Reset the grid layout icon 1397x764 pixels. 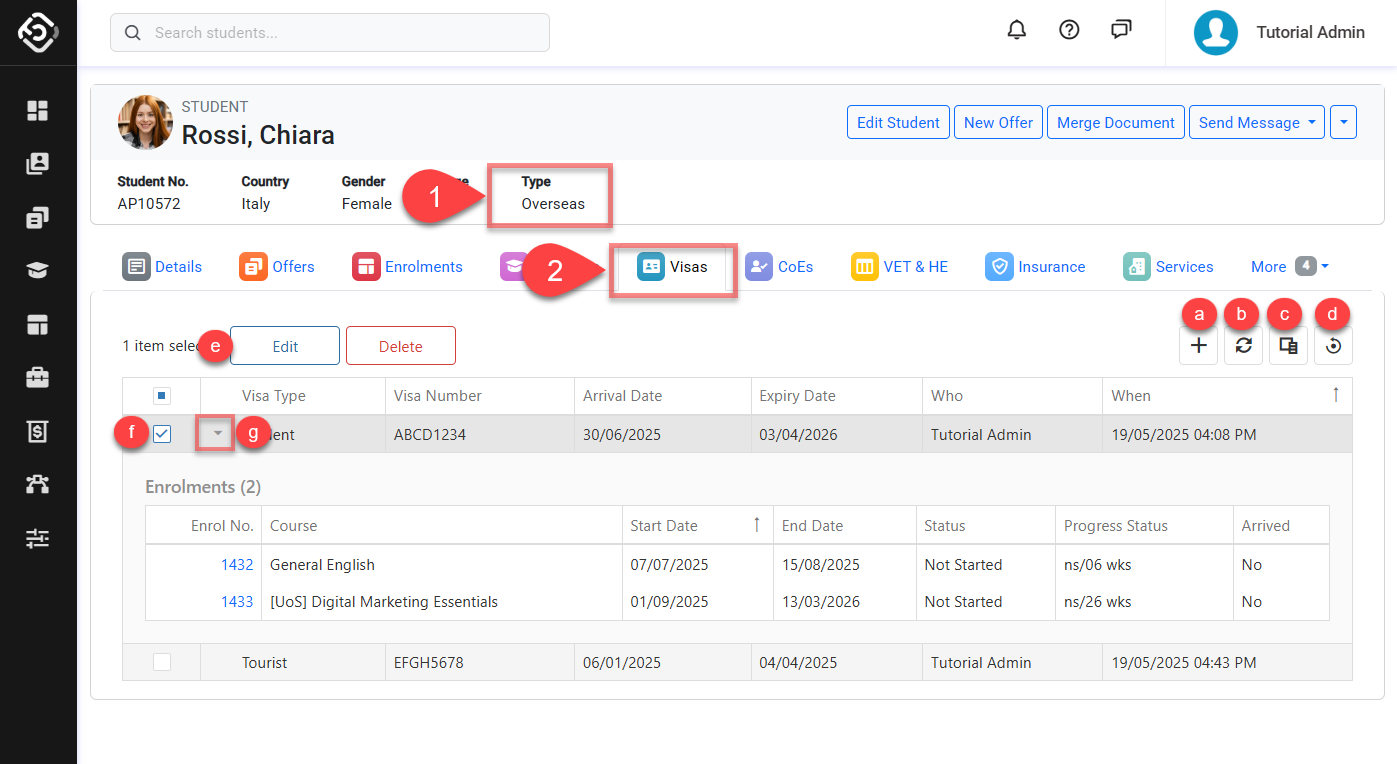pyautogui.click(x=1333, y=346)
